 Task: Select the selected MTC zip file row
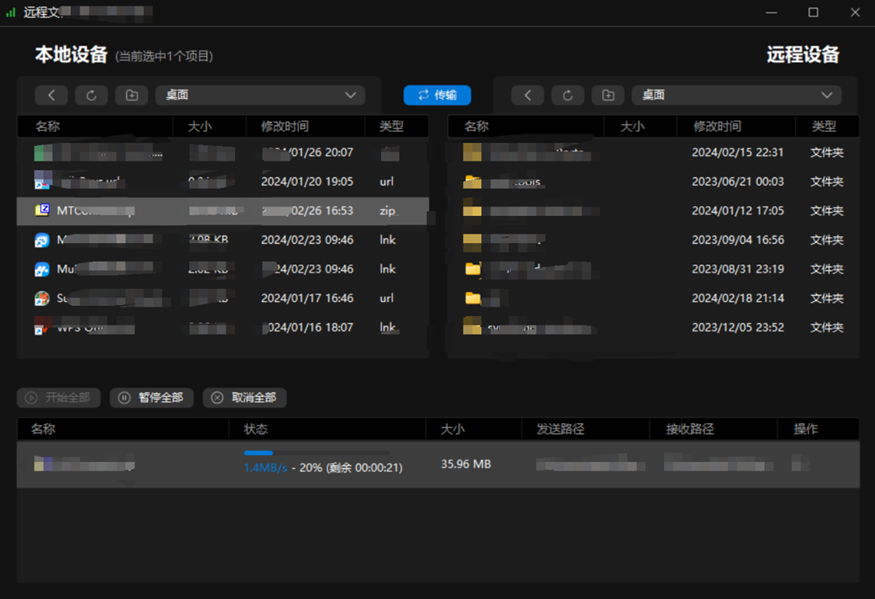223,211
